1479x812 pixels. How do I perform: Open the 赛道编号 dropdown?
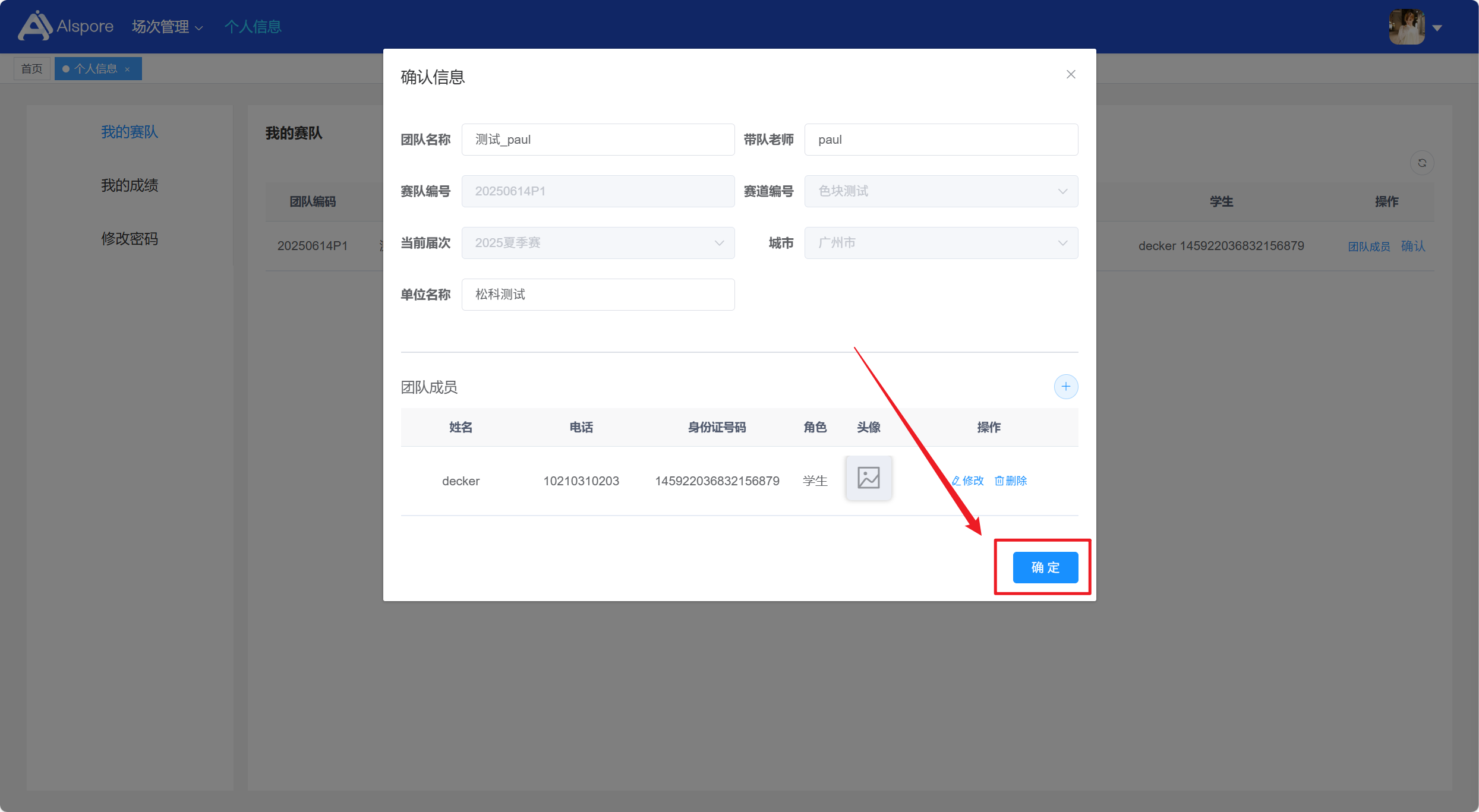tap(941, 191)
